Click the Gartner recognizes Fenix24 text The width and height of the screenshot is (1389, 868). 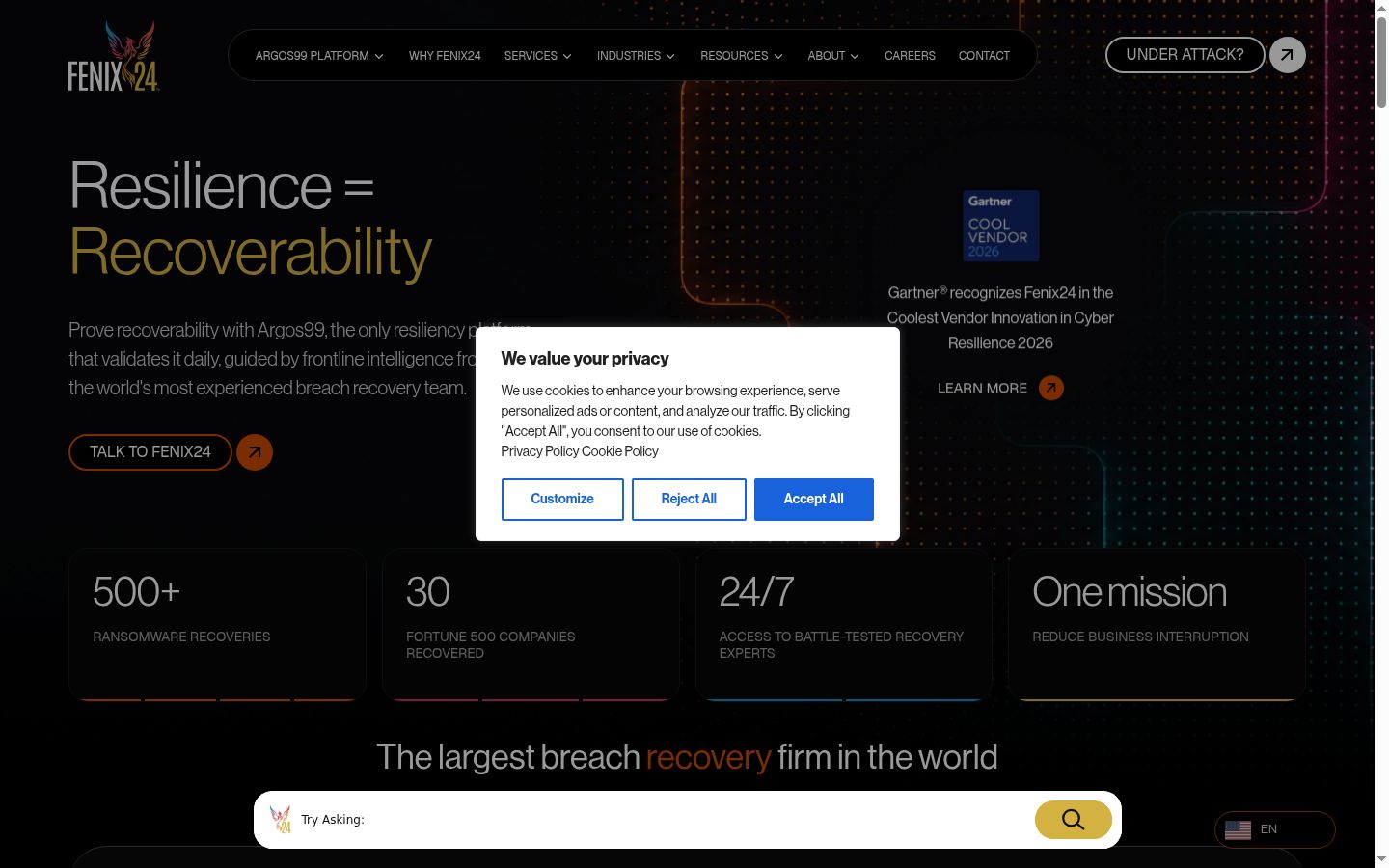1000,317
